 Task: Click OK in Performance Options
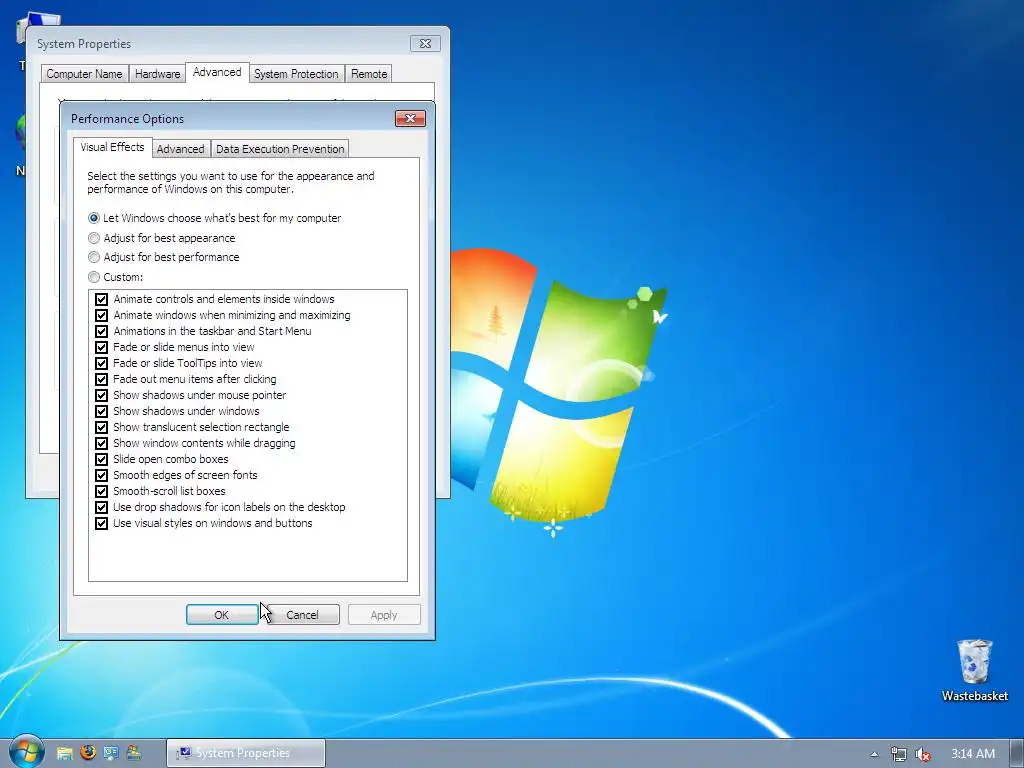coord(221,615)
